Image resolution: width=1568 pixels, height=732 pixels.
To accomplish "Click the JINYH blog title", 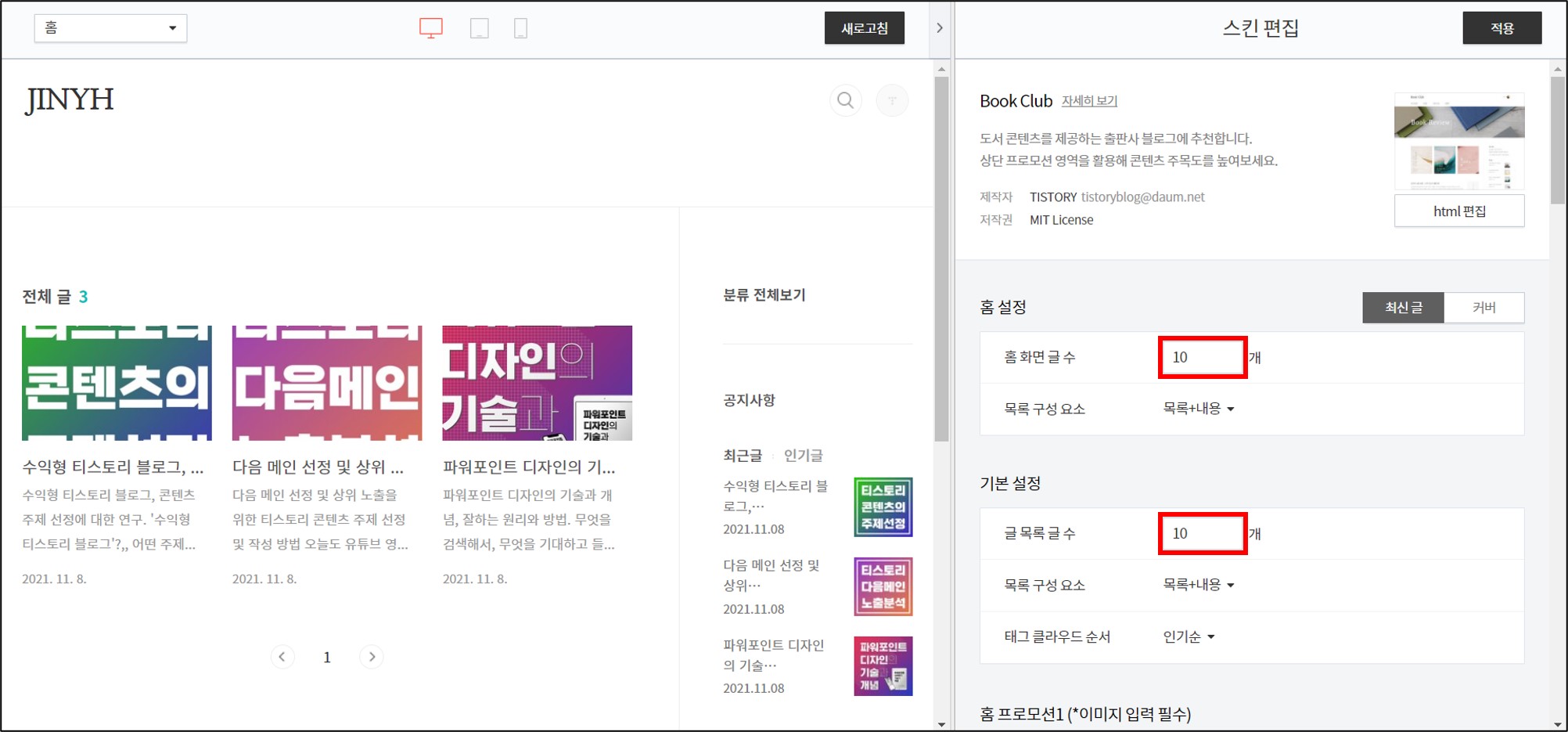I will tap(70, 100).
